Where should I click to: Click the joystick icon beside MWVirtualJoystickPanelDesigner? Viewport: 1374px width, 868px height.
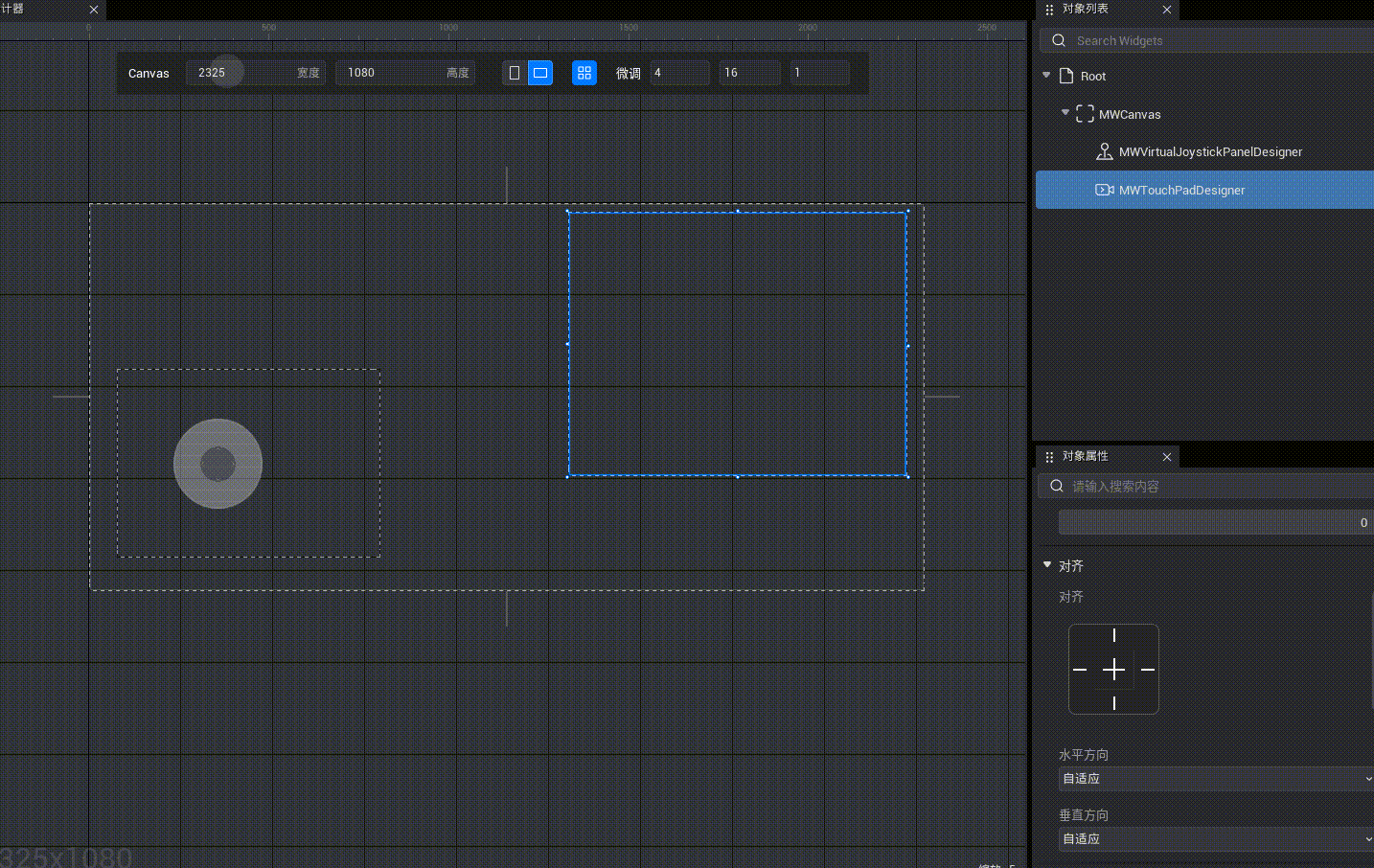coord(1105,151)
